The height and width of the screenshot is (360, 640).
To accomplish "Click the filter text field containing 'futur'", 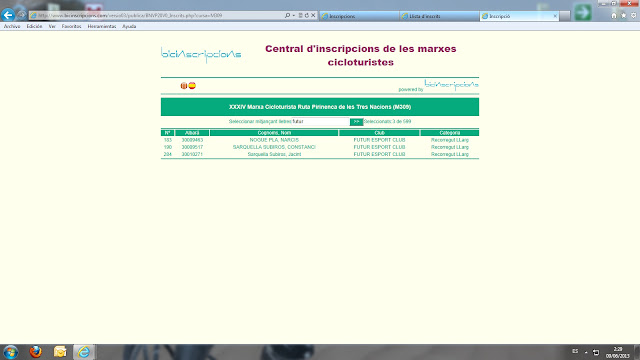I will pyautogui.click(x=320, y=122).
